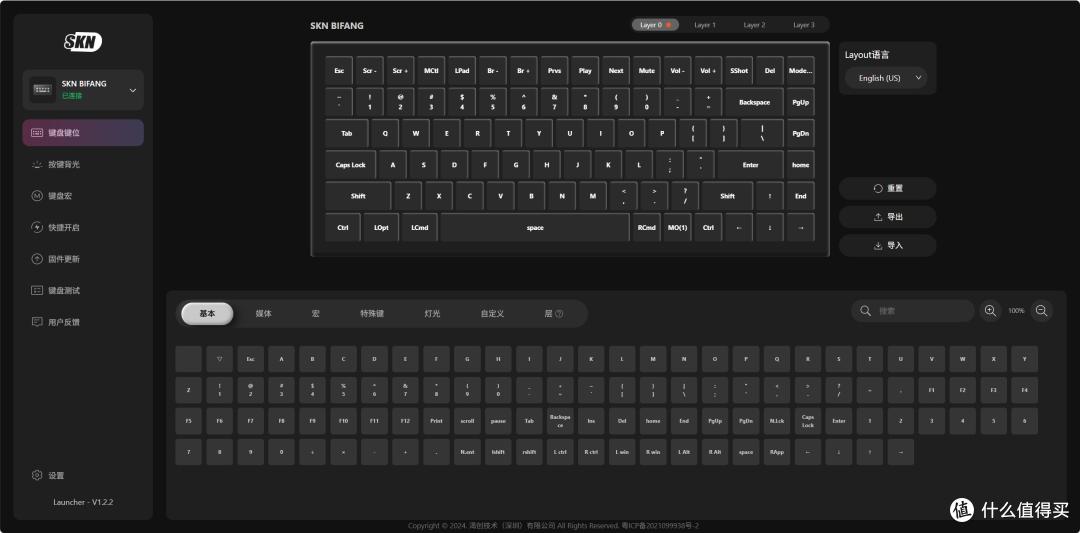Select the PgUp key on the keyboard layout

click(x=800, y=102)
